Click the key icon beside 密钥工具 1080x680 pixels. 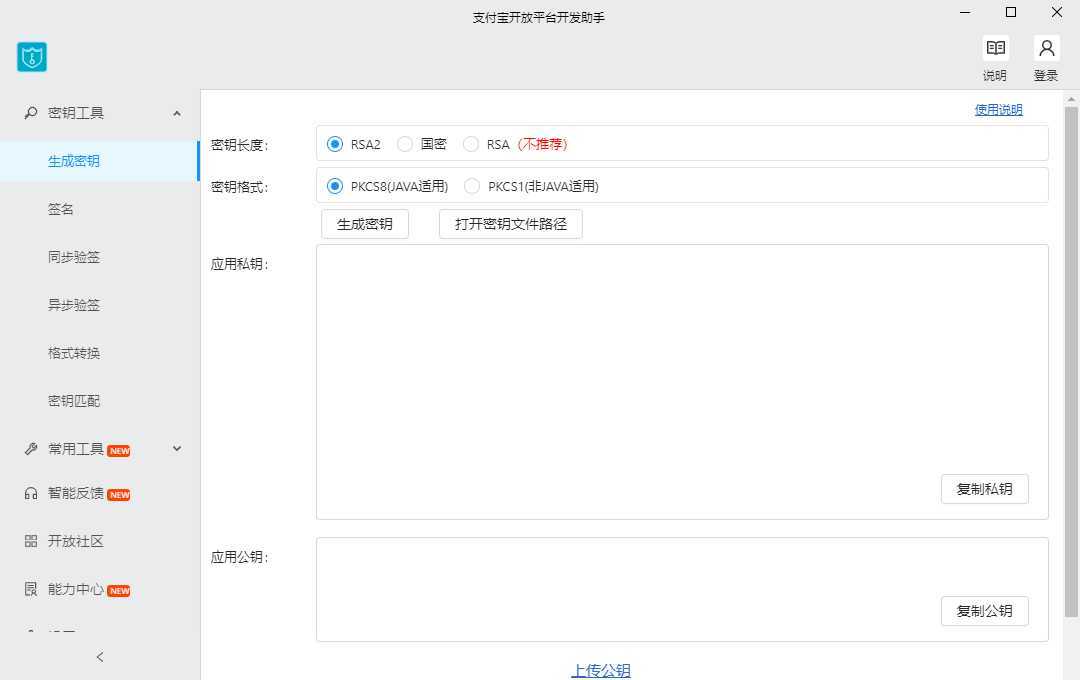tap(29, 113)
